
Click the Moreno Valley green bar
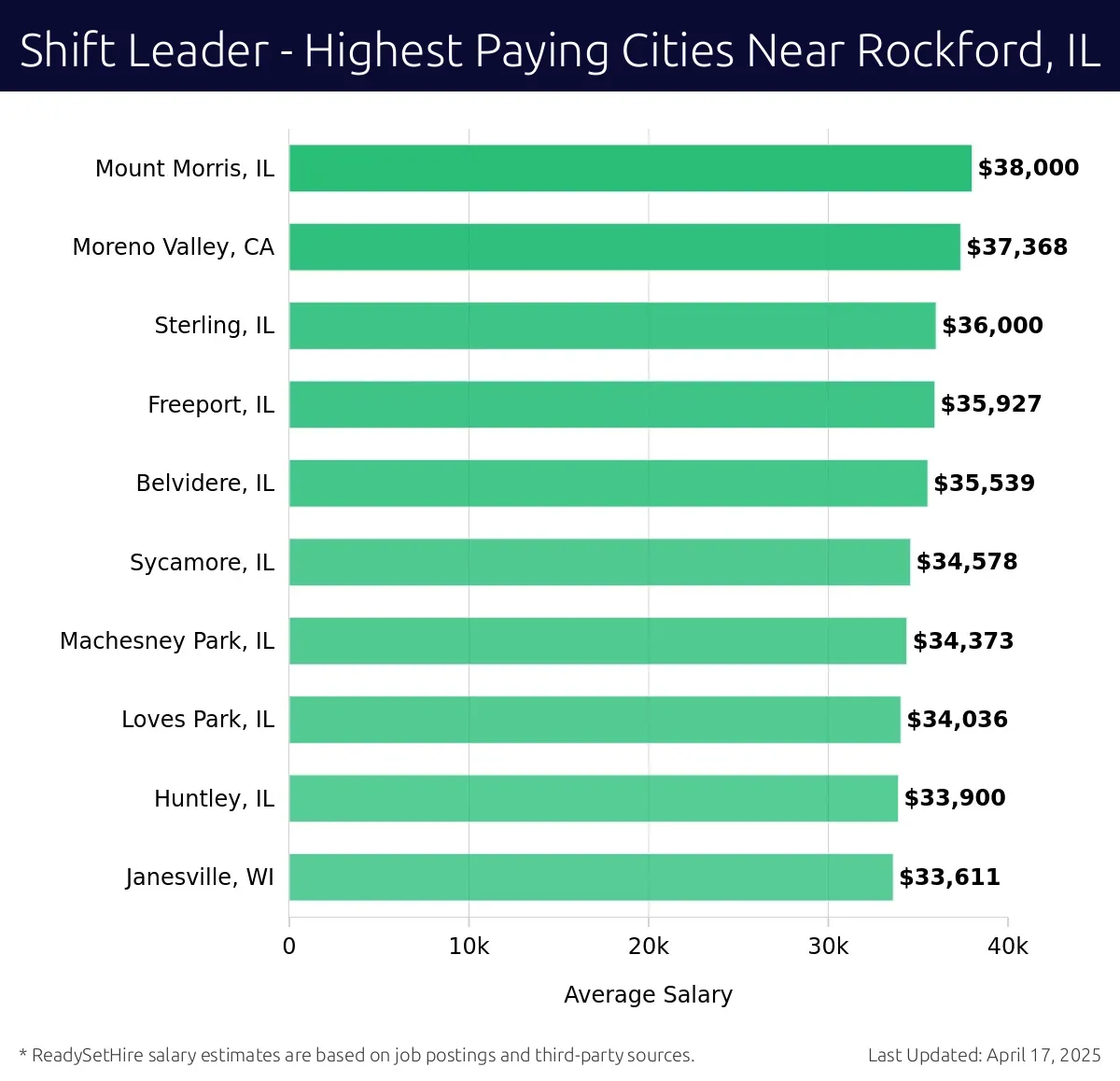[x=624, y=247]
